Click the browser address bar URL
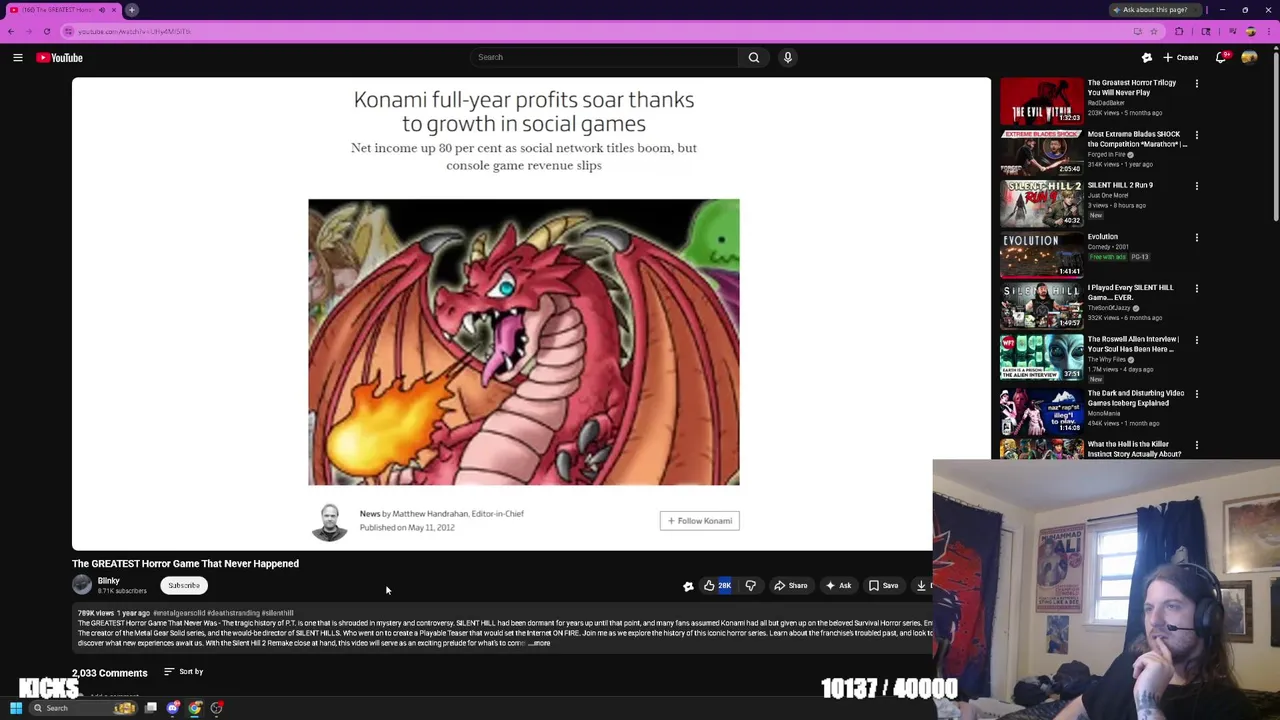Viewport: 1280px width, 720px height. click(134, 31)
